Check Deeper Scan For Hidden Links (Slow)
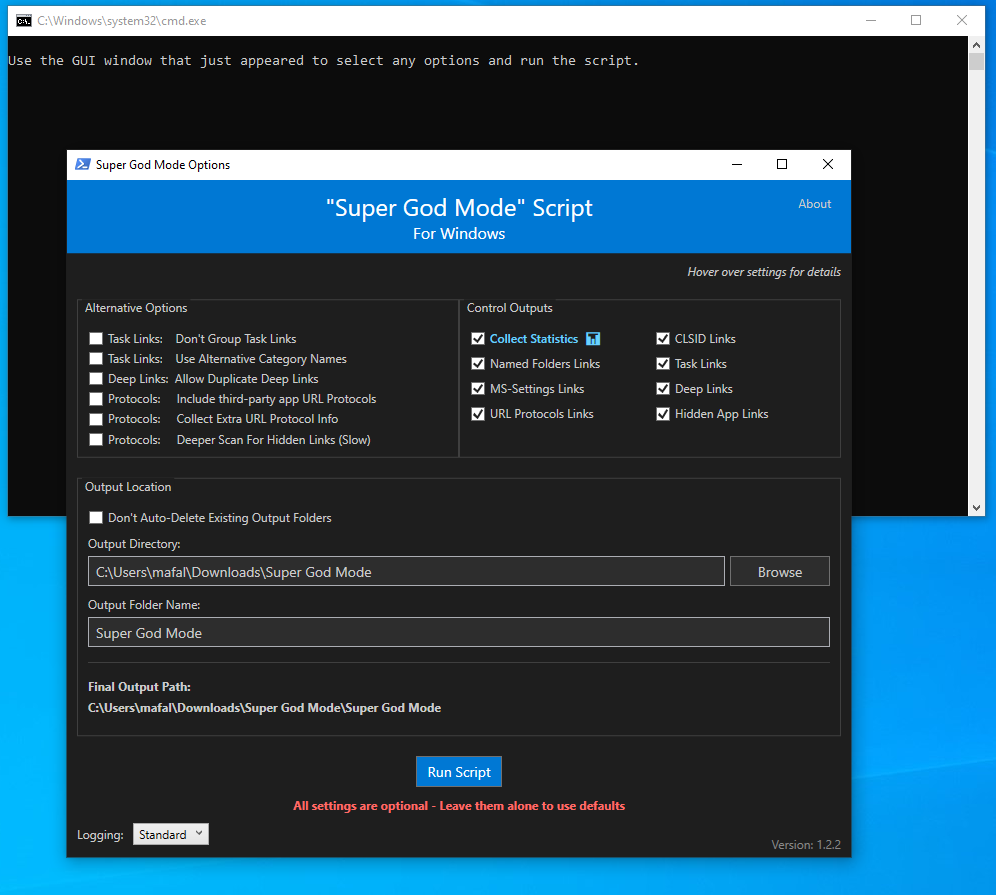996x895 pixels. pyautogui.click(x=96, y=440)
